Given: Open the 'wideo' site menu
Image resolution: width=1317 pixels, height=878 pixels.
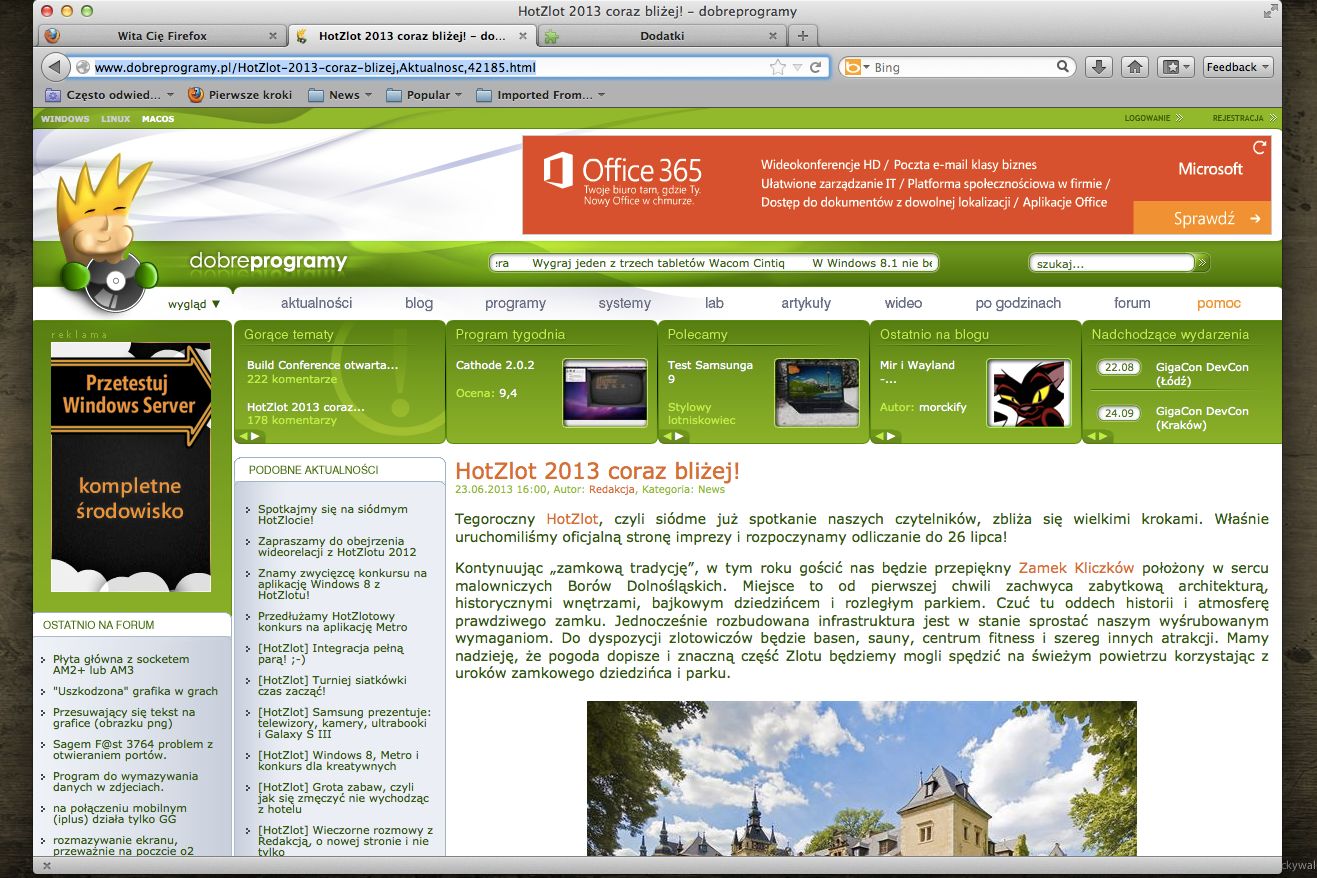Looking at the screenshot, I should click(x=903, y=303).
